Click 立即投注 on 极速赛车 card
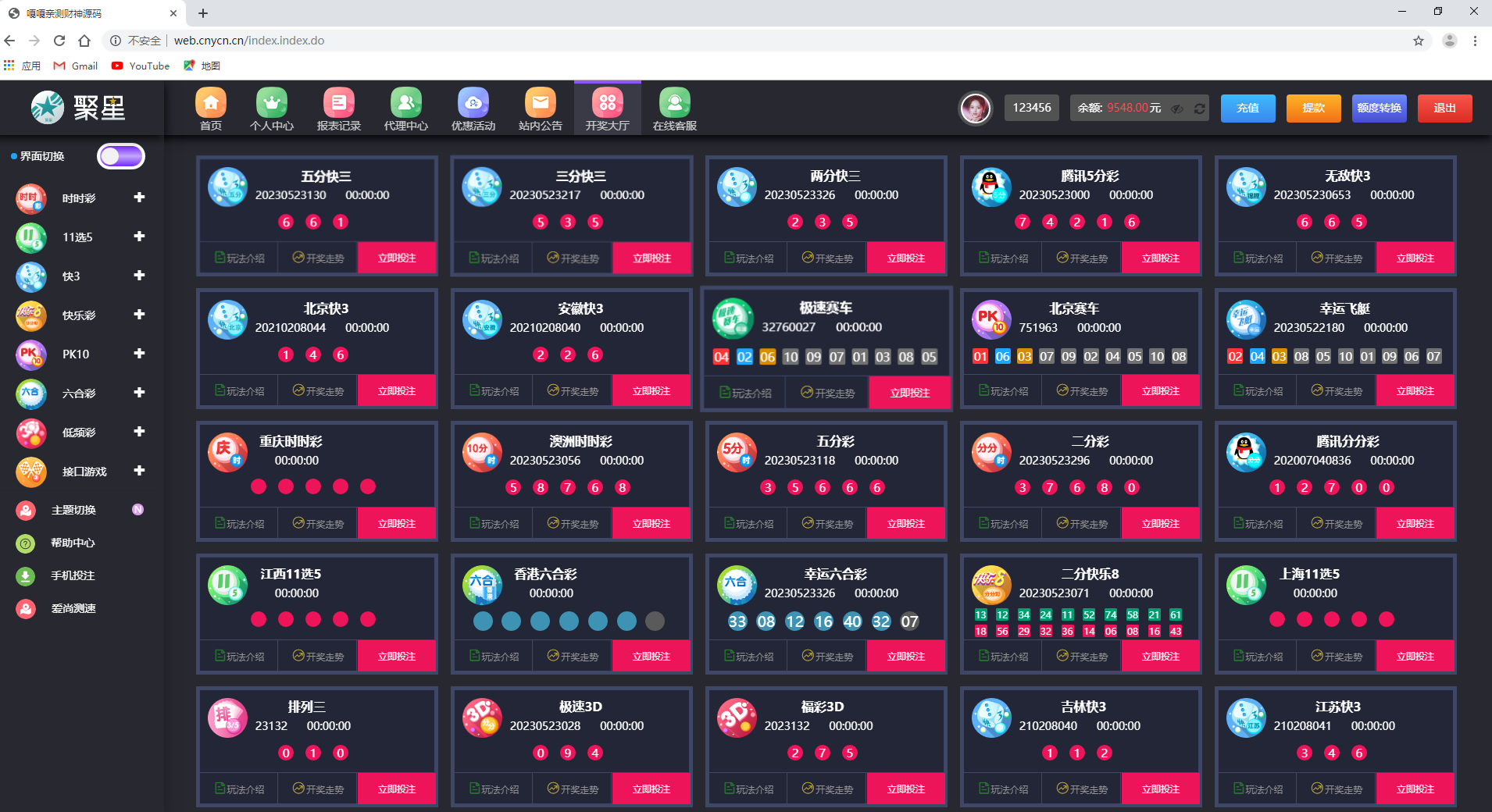Viewport: 1492px width, 812px height. [x=909, y=393]
